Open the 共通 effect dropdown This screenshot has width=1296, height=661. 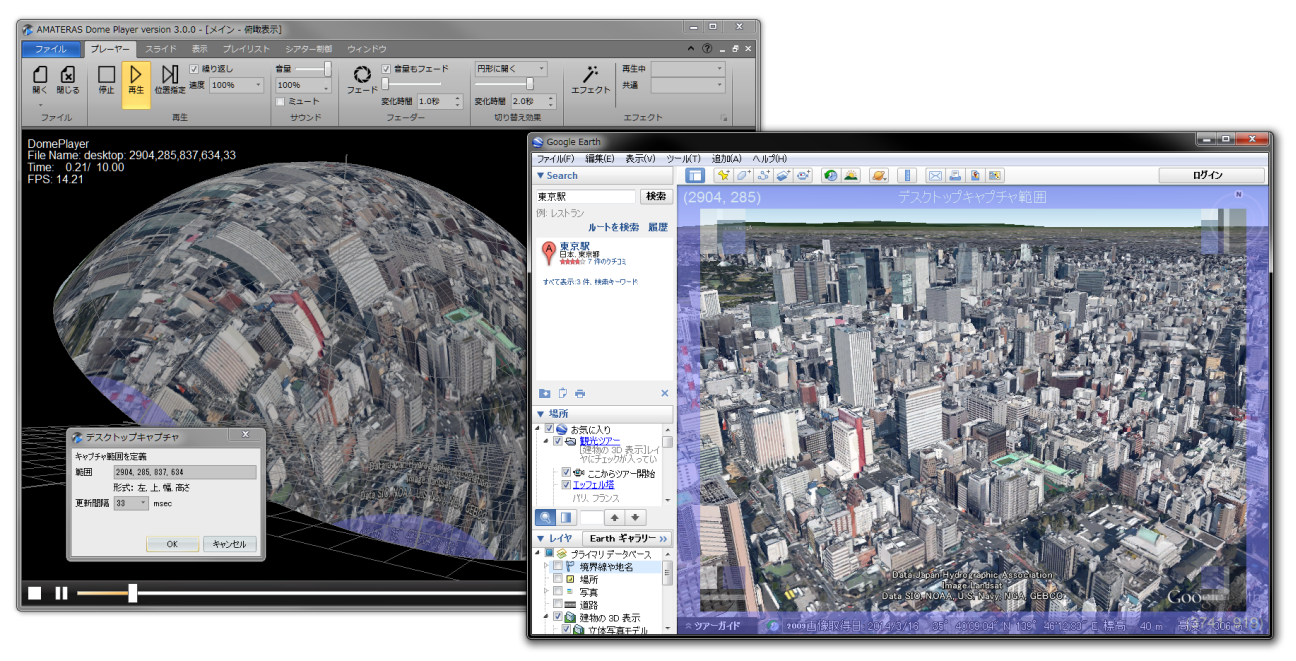(688, 86)
